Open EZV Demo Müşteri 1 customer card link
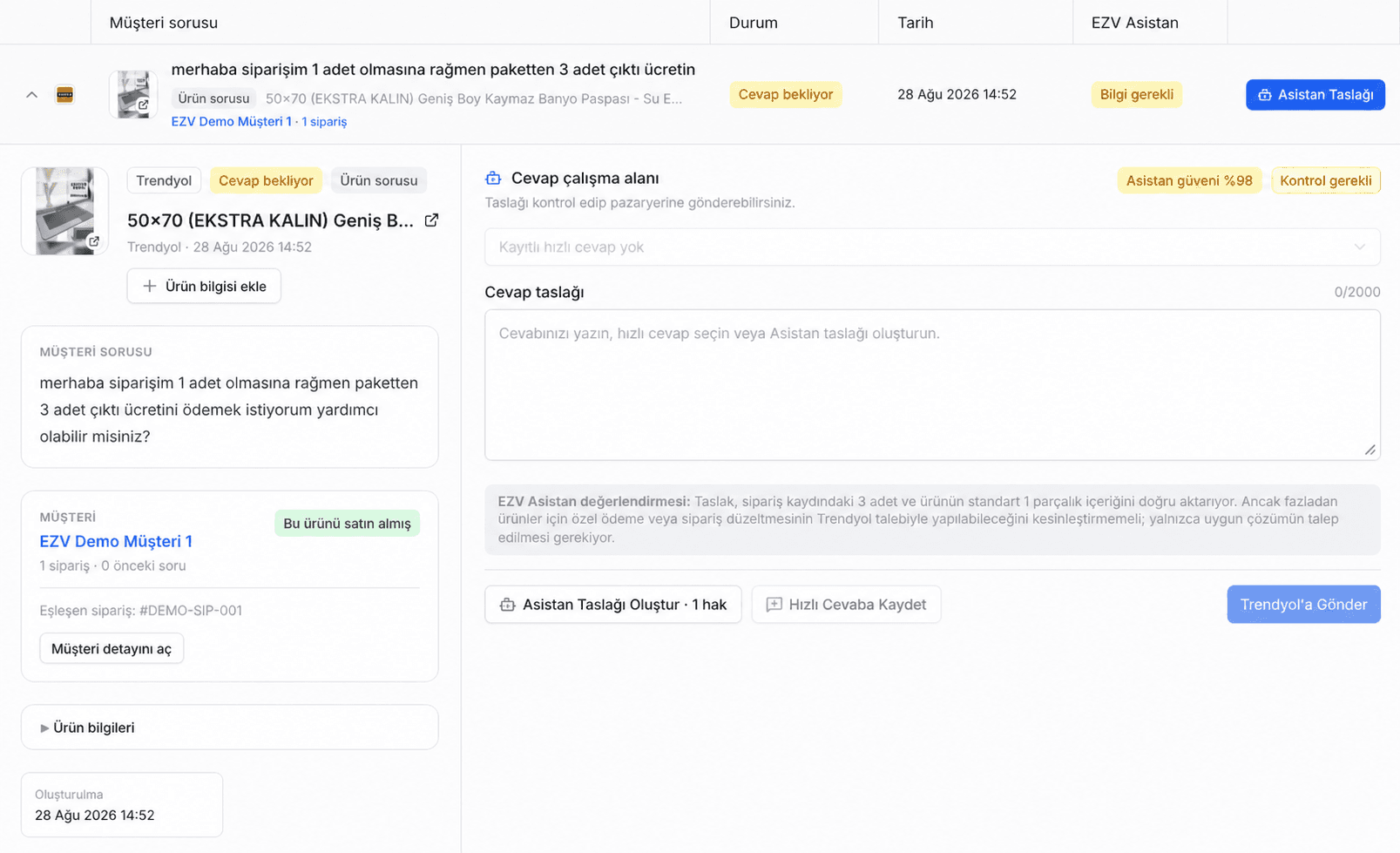 pyautogui.click(x=116, y=541)
